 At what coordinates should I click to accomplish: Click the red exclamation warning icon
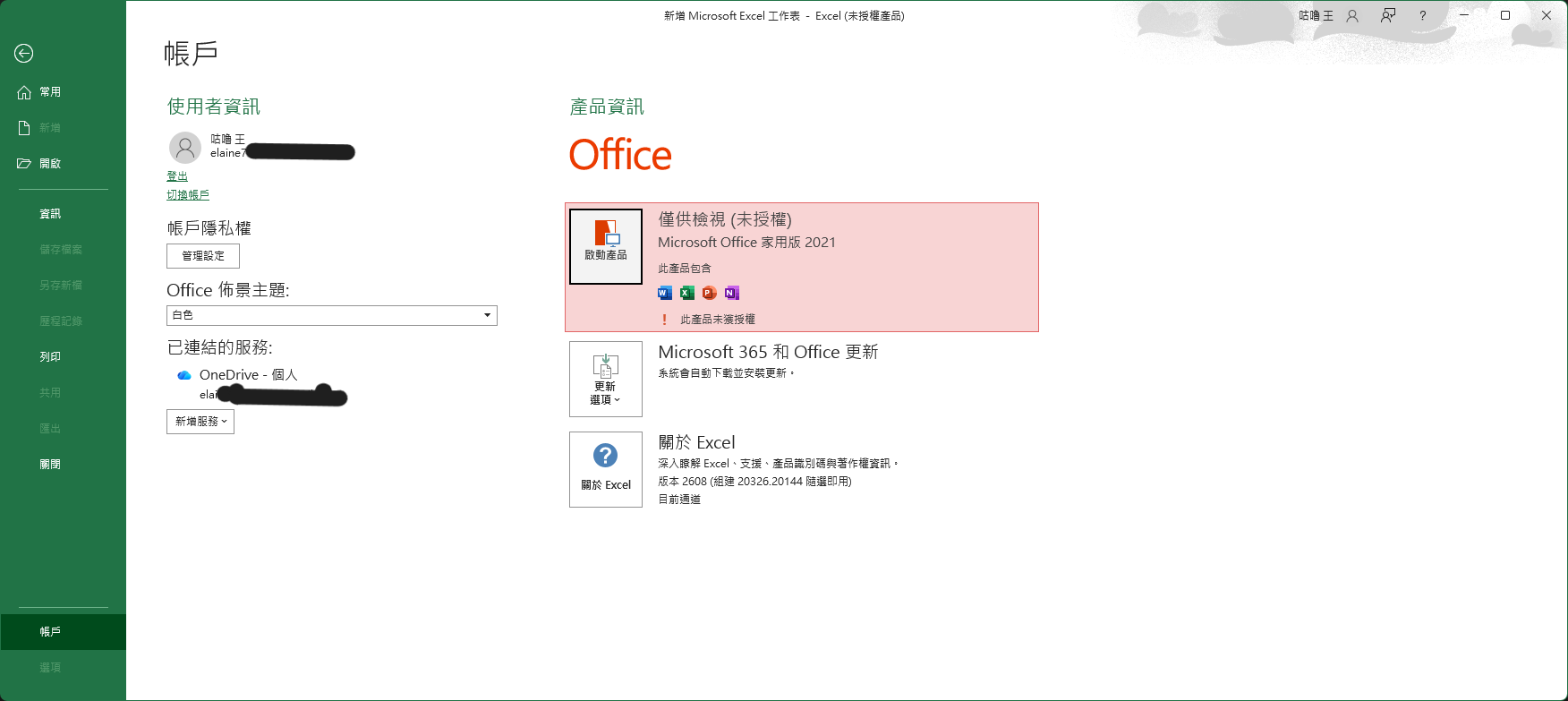pos(664,320)
